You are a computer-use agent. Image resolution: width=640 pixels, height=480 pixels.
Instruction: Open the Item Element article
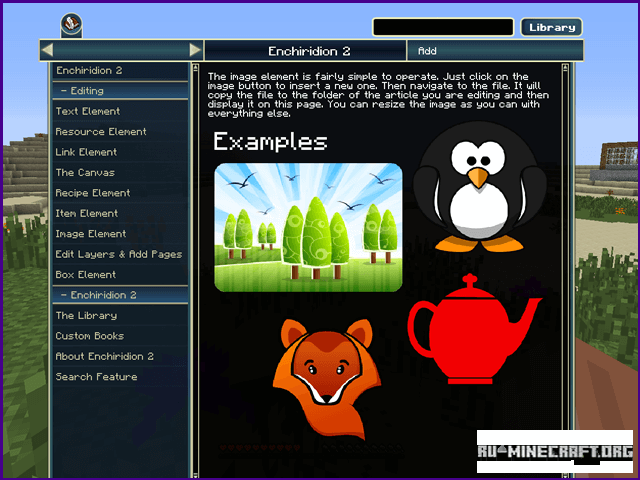120,213
